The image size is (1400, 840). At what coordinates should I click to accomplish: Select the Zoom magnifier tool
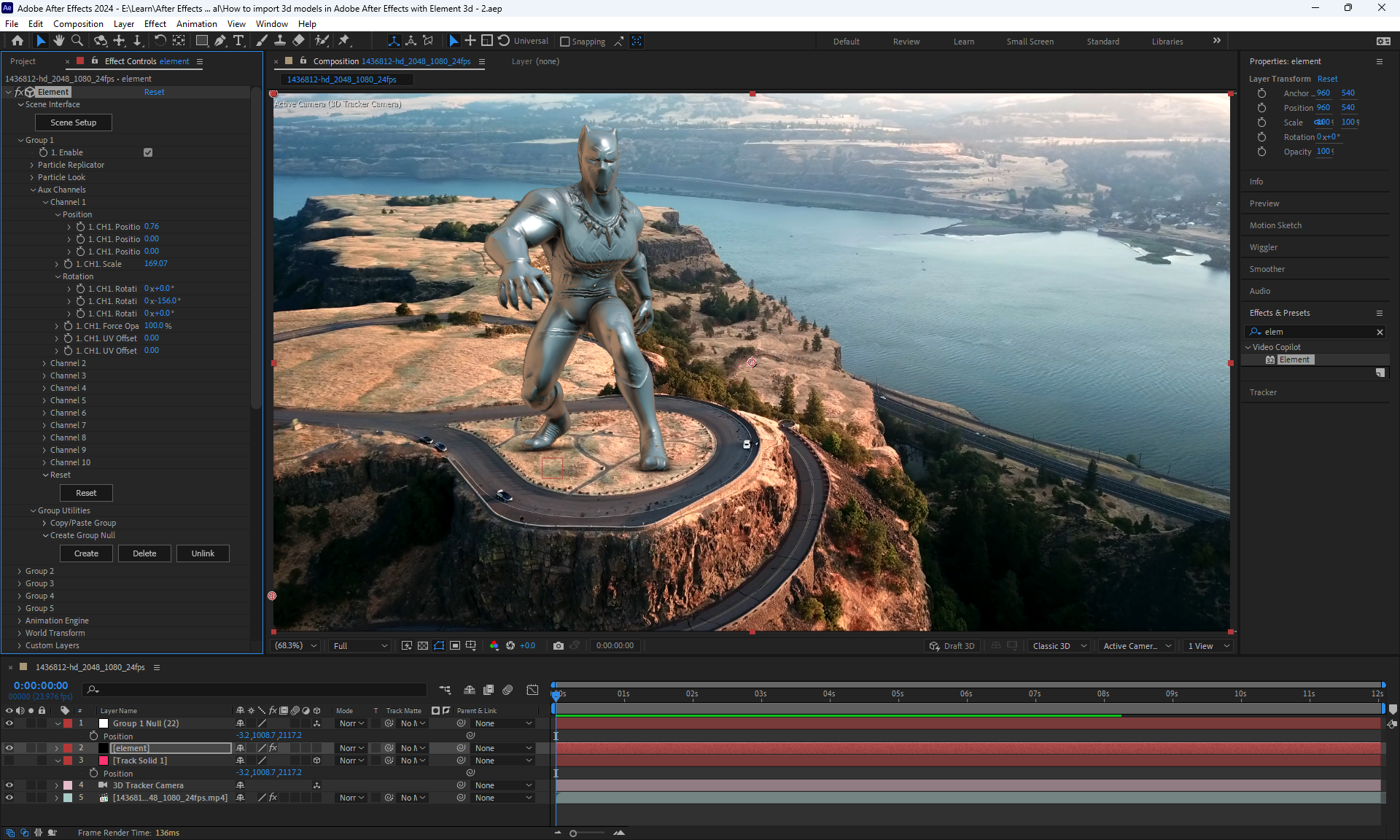point(77,41)
